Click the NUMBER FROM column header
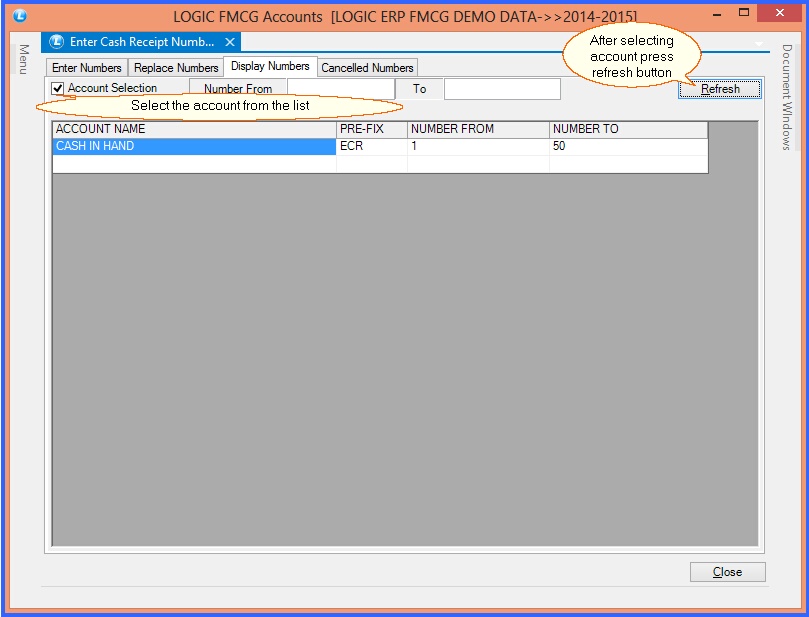 click(x=478, y=129)
